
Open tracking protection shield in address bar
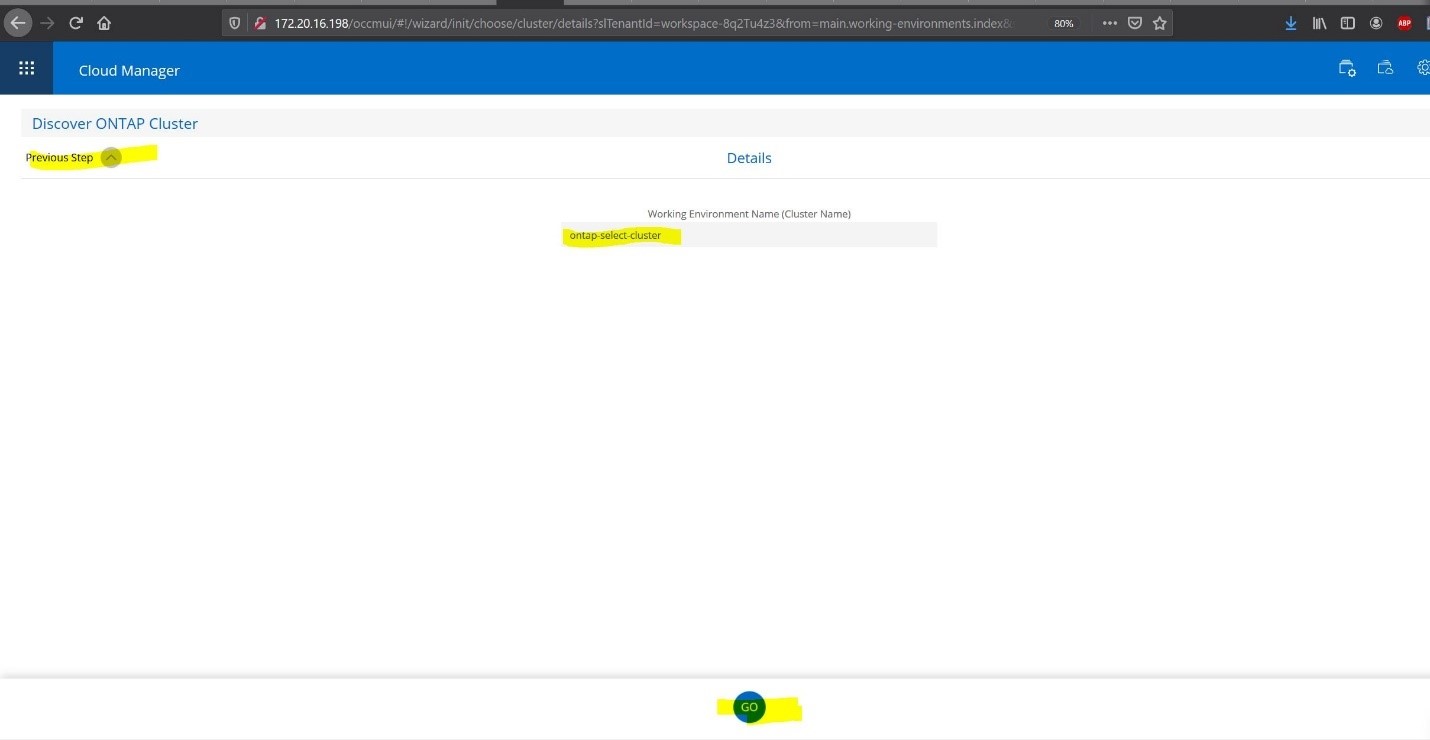(235, 22)
